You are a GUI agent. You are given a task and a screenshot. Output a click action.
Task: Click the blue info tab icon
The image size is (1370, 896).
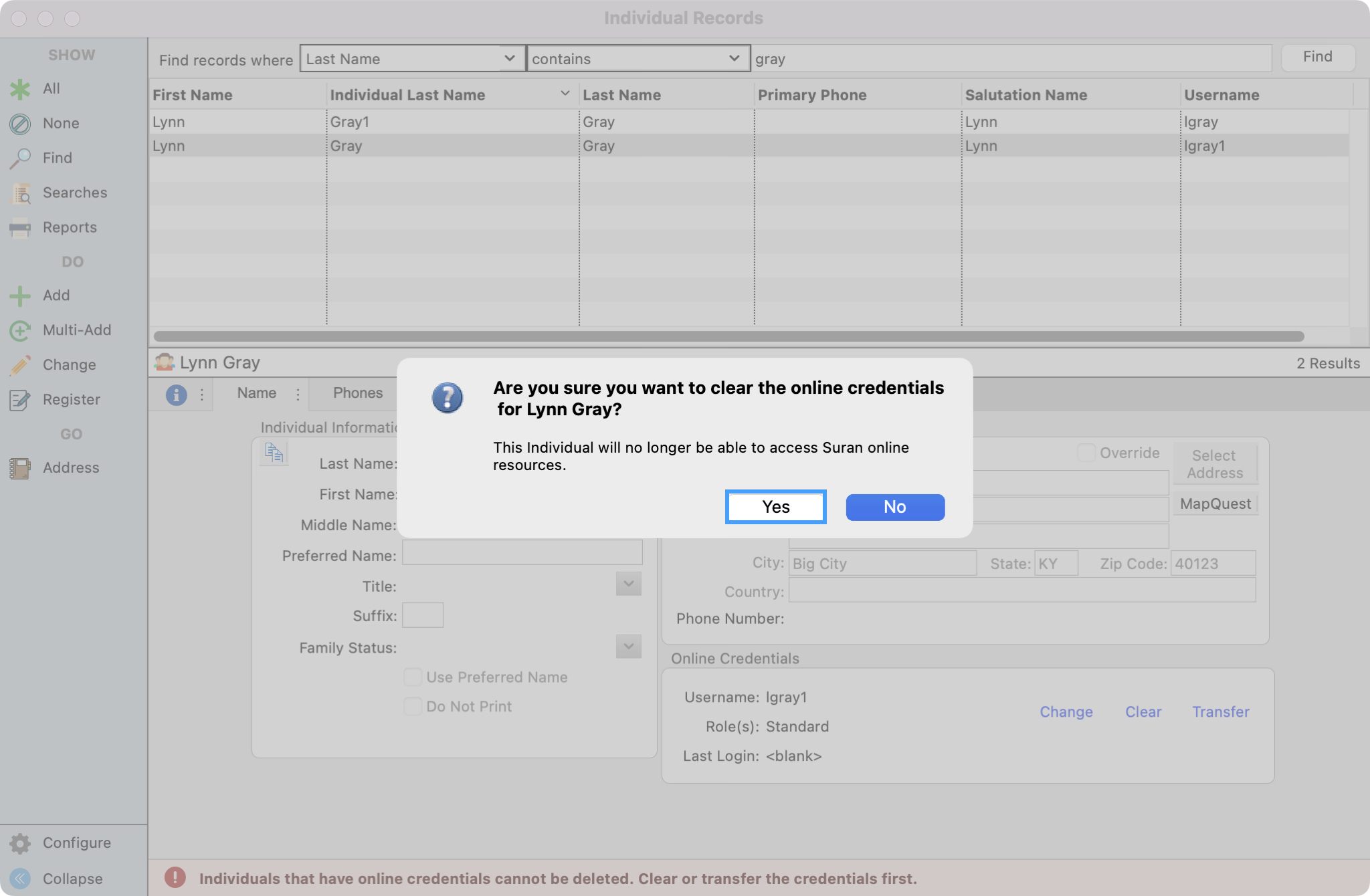[x=176, y=395]
